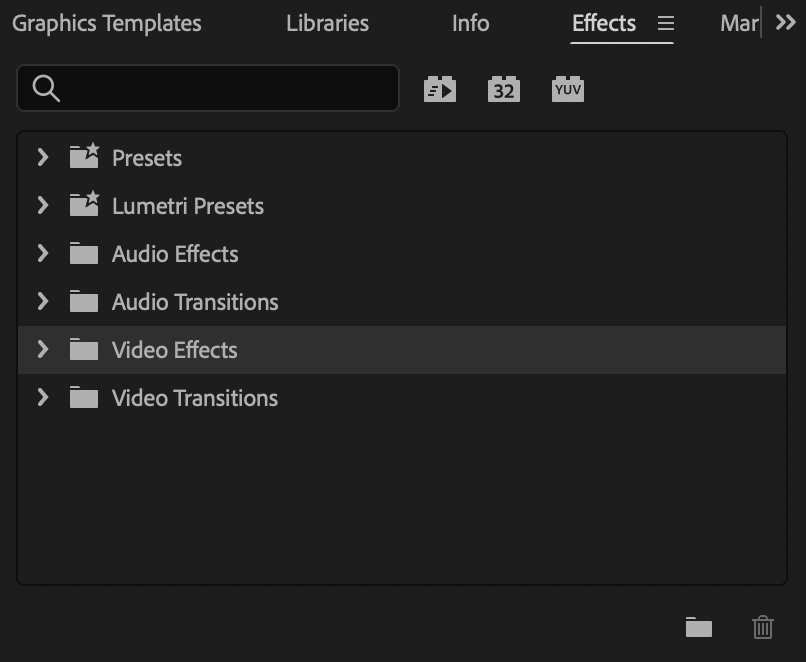Select the Lumetri Presets tree item label

[188, 206]
